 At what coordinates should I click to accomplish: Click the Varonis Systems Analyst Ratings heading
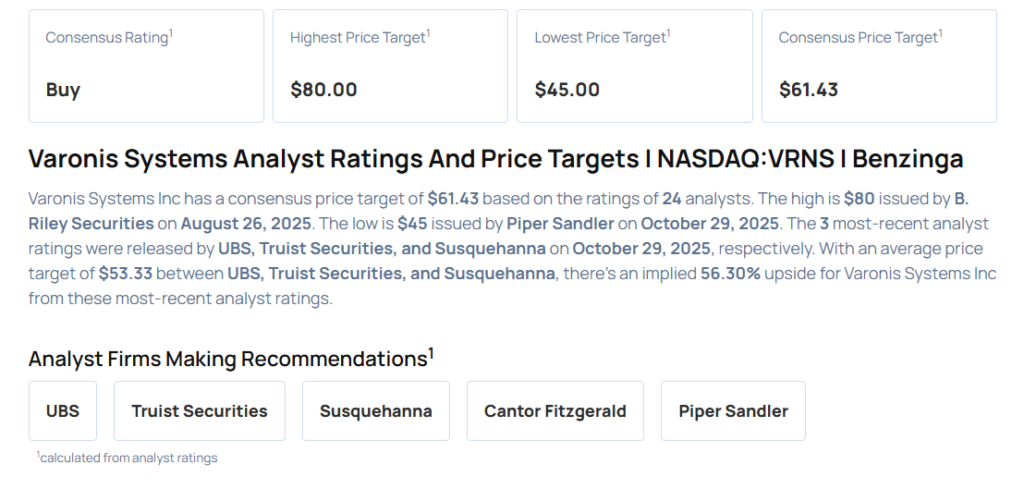pyautogui.click(x=496, y=159)
